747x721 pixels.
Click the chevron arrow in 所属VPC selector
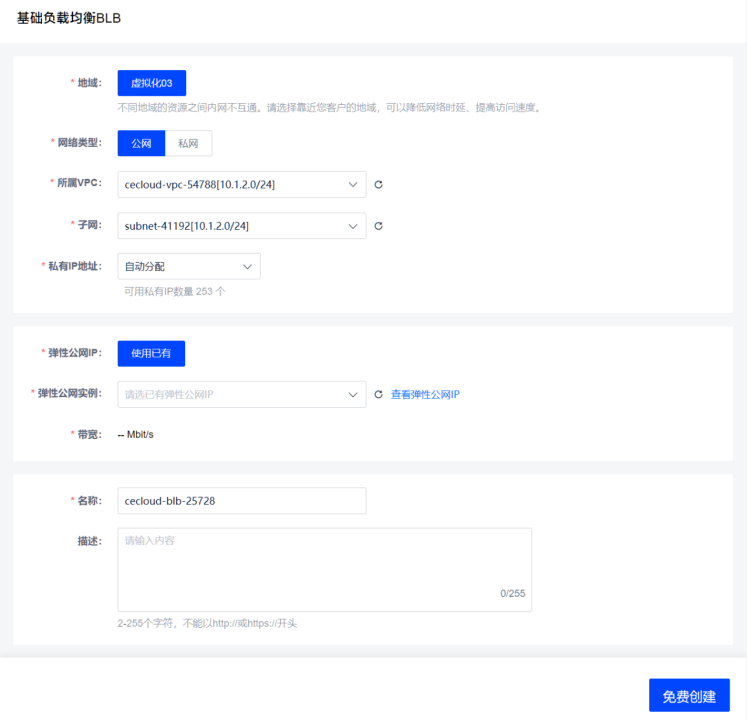352,185
